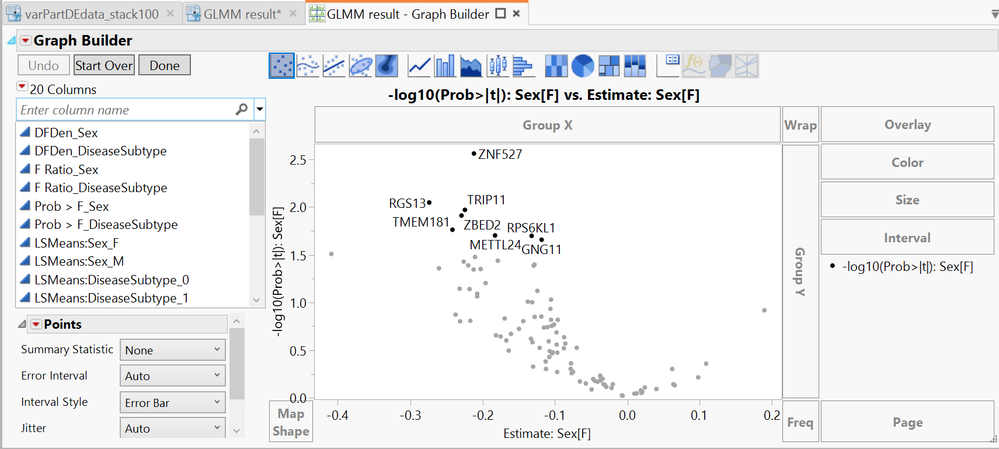Screen dimensions: 999x449
Task: Select the Line of Fit icon
Action: click(334, 65)
